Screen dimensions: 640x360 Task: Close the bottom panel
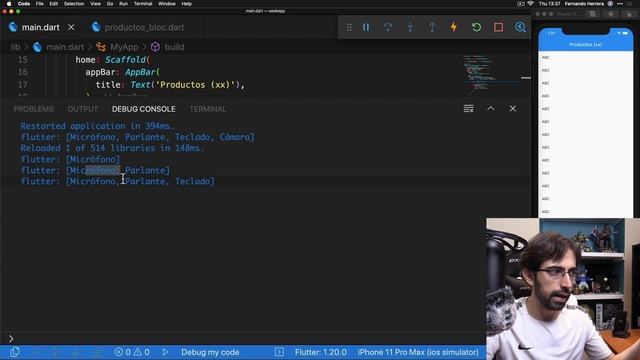point(513,109)
